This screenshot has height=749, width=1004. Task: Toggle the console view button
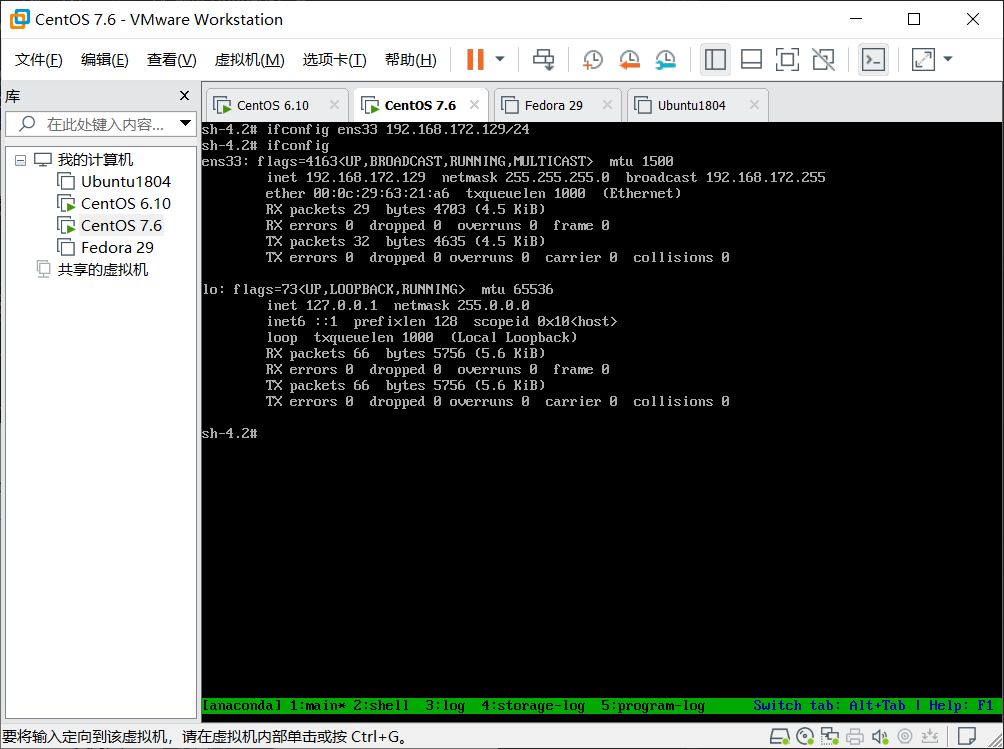pyautogui.click(x=873, y=60)
